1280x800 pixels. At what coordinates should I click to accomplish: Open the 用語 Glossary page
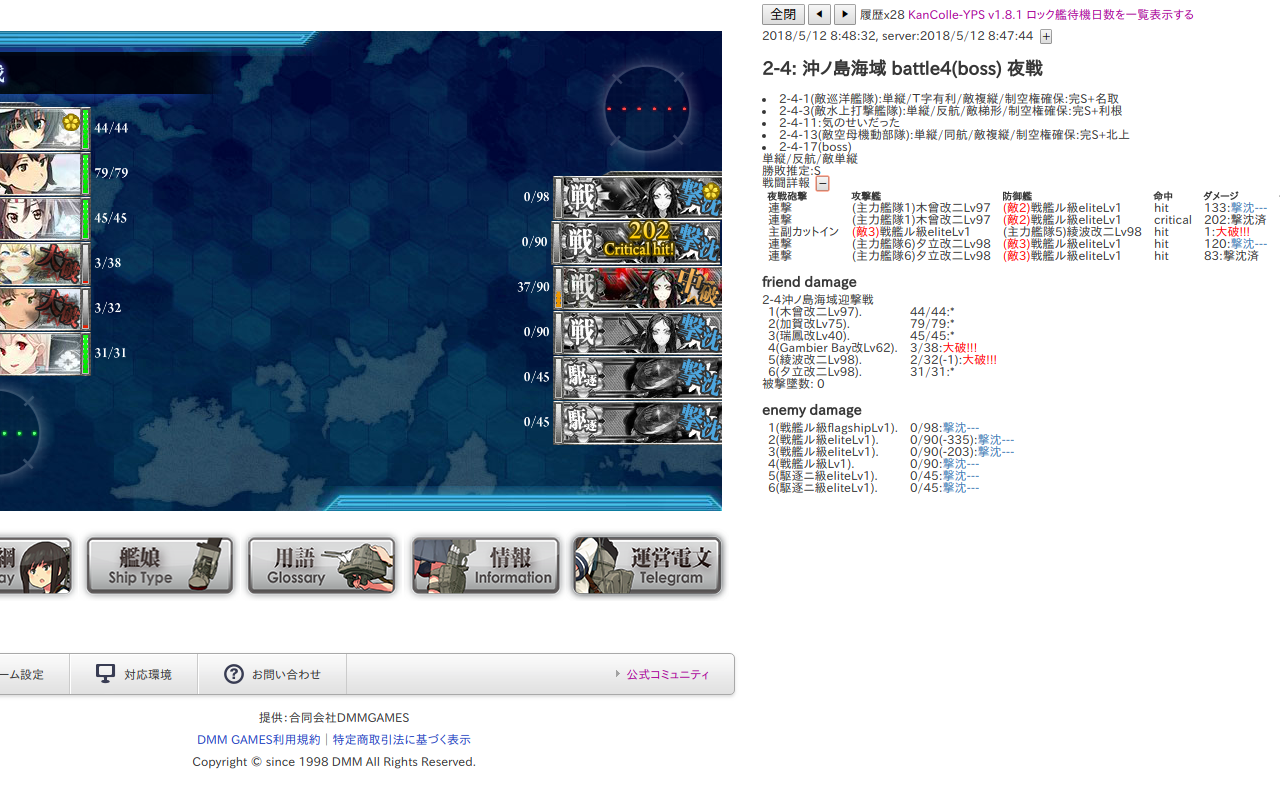(x=321, y=565)
